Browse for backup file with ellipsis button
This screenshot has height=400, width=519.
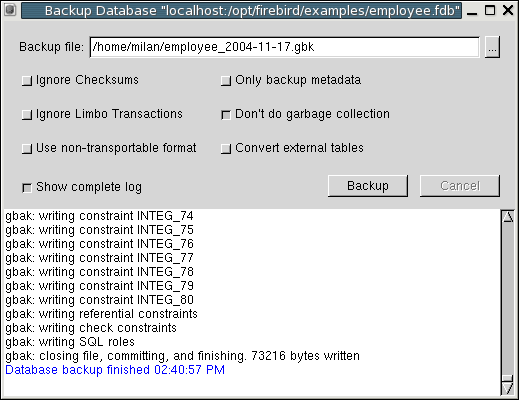tap(492, 47)
